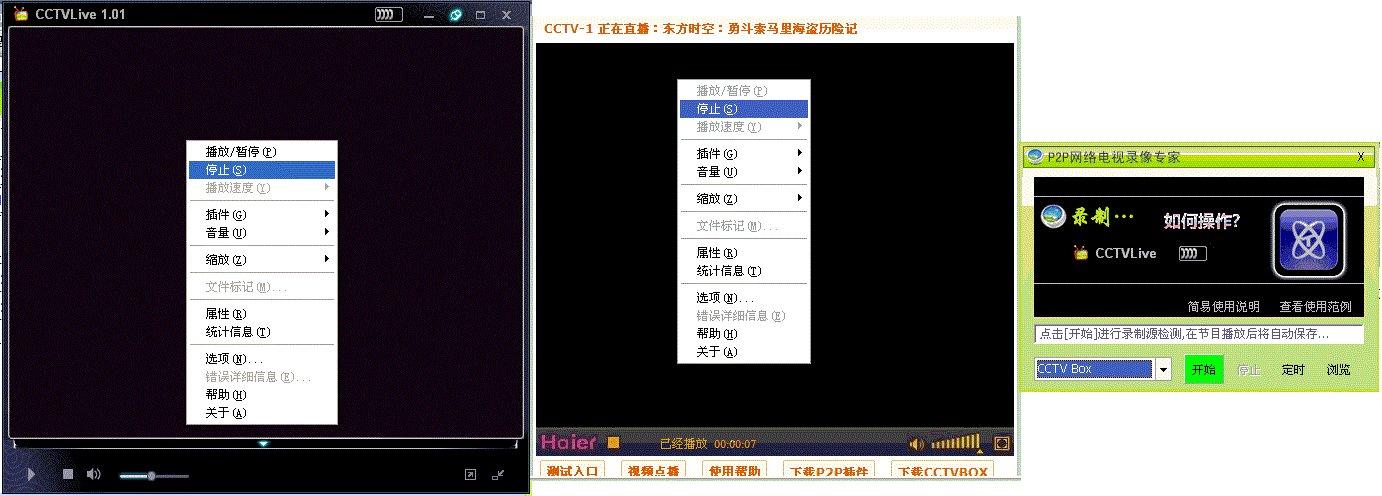
Task: Choose 属性 in the CCTVLive context menu
Action: click(x=262, y=314)
